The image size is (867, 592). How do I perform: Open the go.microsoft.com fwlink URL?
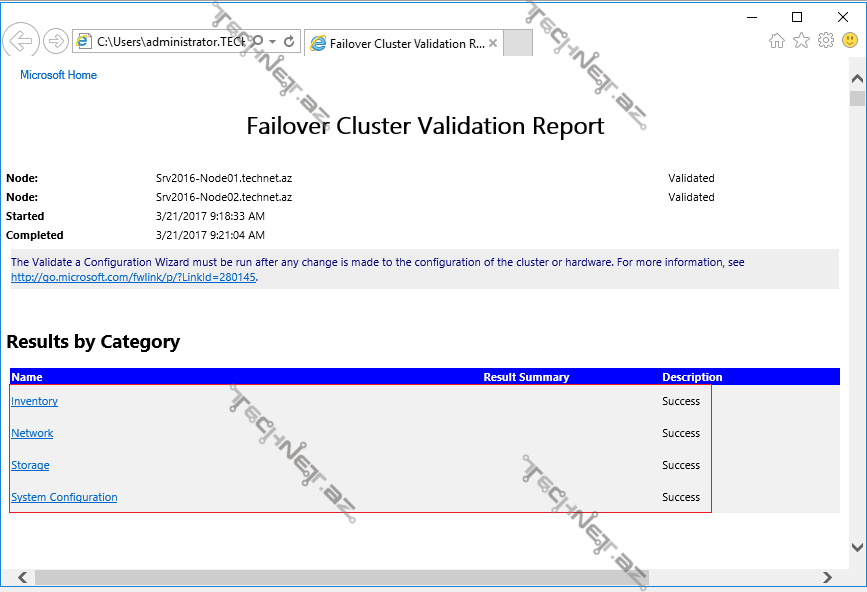(133, 277)
